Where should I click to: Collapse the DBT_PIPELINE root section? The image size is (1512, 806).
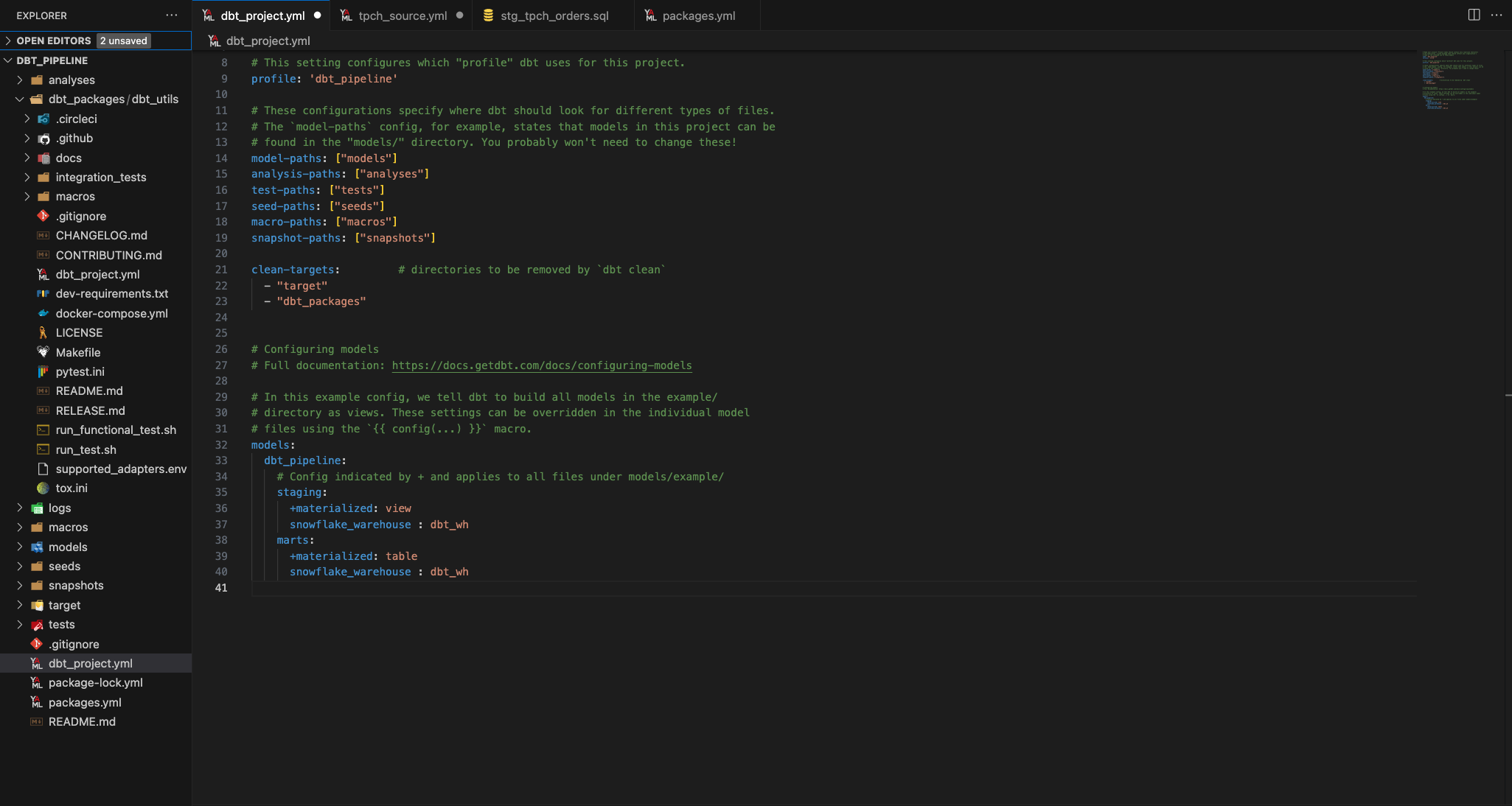[x=8, y=60]
